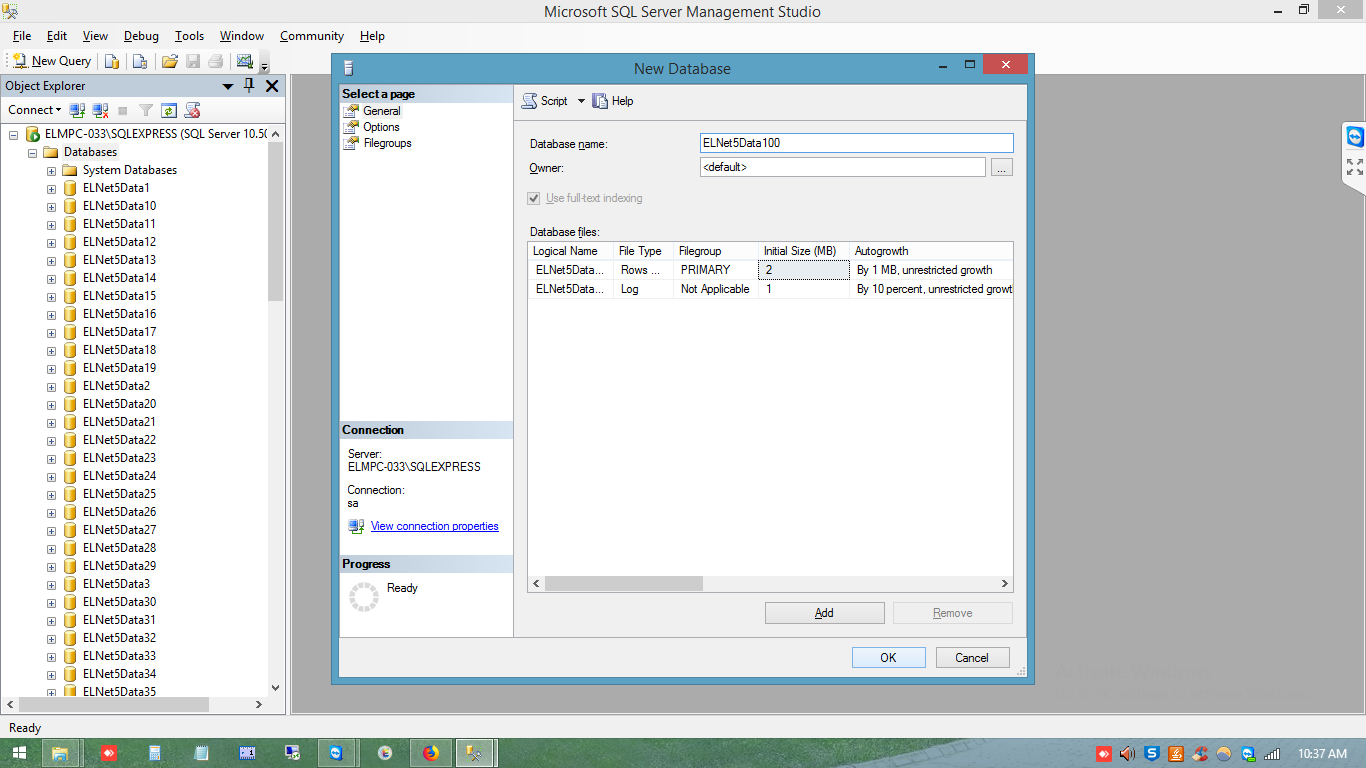
Task: Open the Community menu
Action: point(312,36)
